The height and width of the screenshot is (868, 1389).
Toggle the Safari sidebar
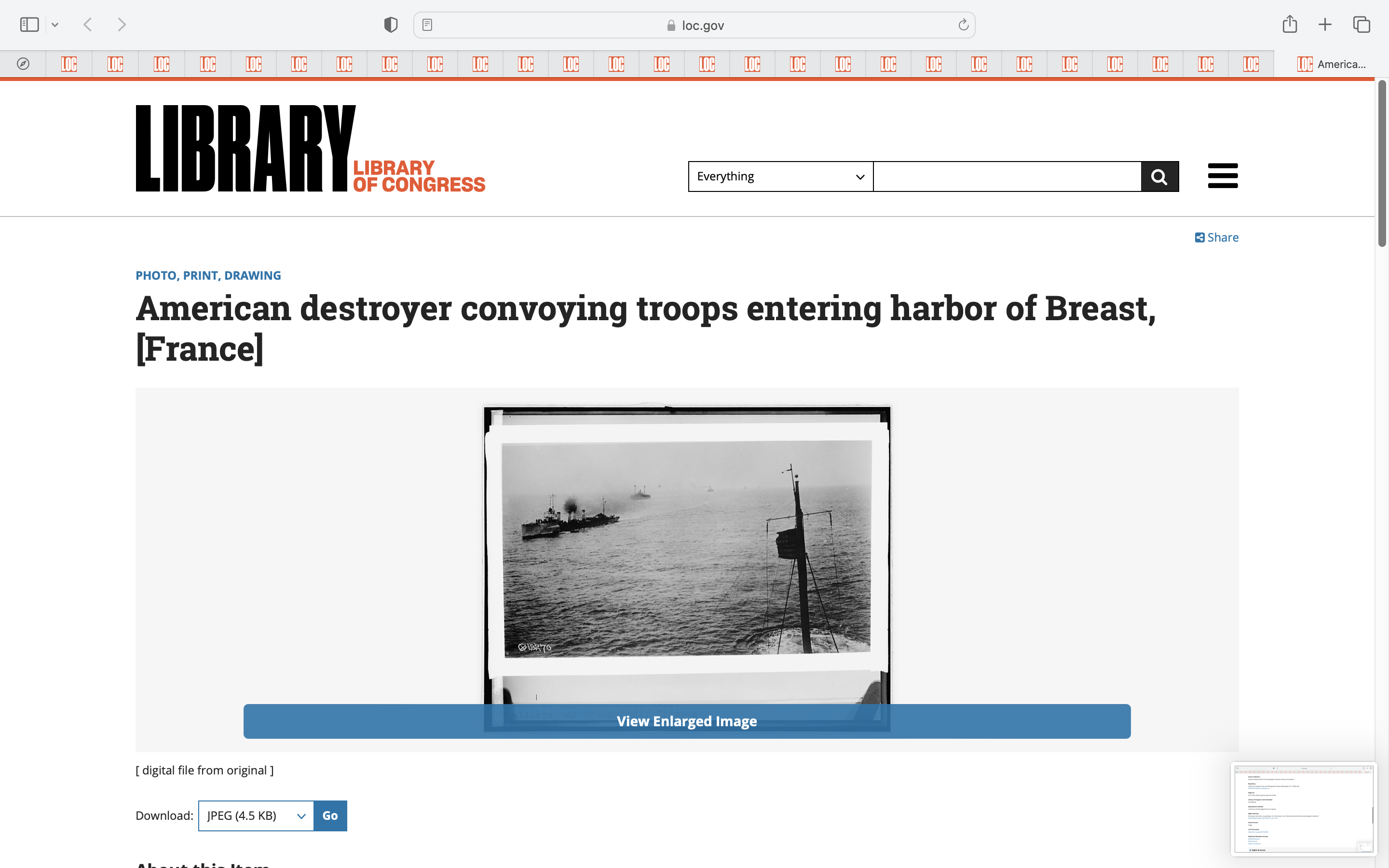[x=29, y=25]
